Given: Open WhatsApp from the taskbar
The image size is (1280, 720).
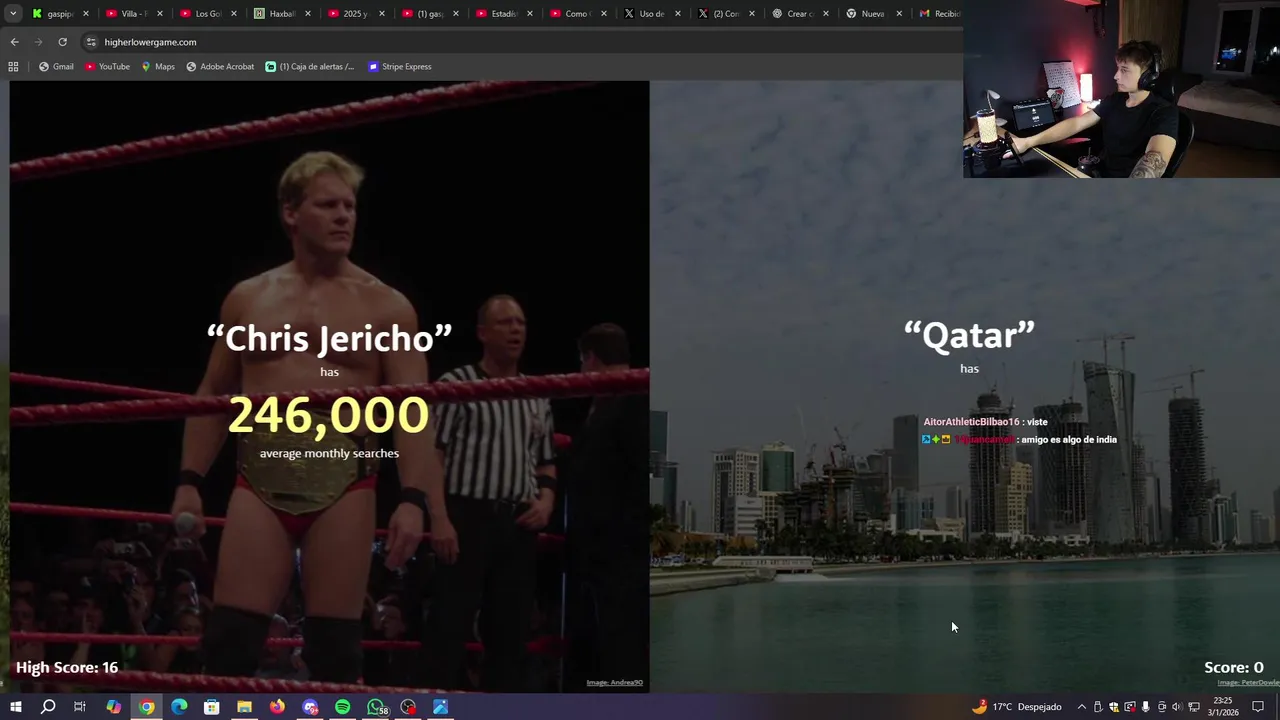Looking at the screenshot, I should 376,707.
